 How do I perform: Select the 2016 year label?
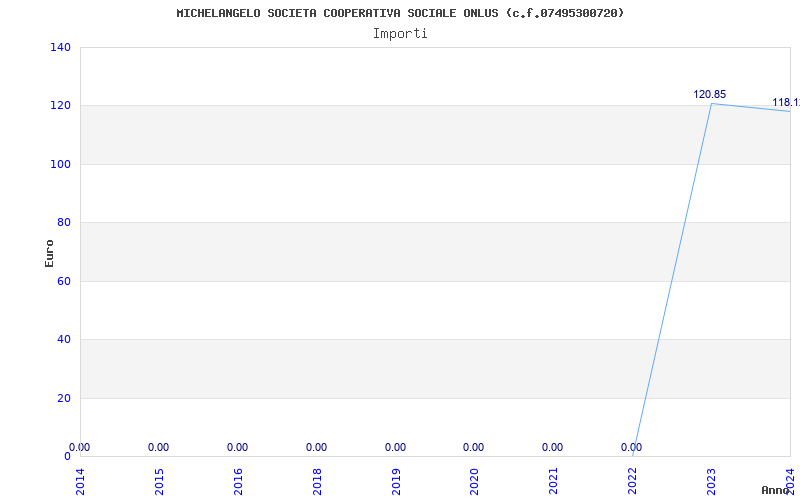[x=238, y=481]
